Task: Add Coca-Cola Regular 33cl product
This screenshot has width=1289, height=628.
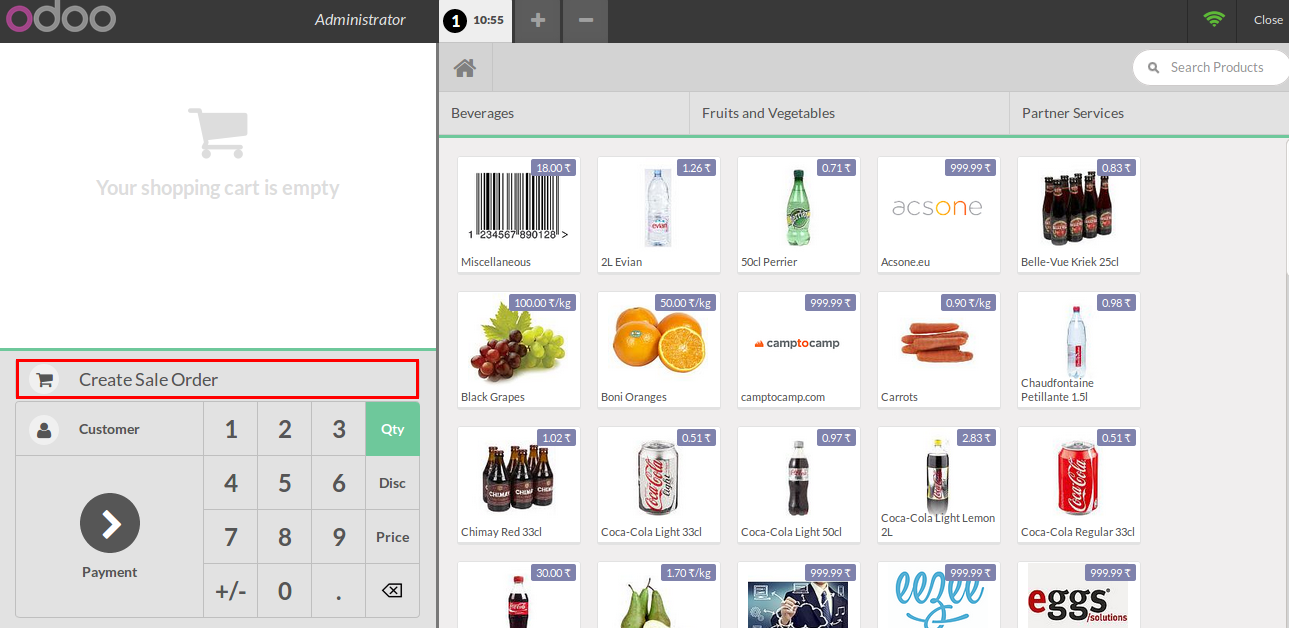Action: click(1079, 484)
